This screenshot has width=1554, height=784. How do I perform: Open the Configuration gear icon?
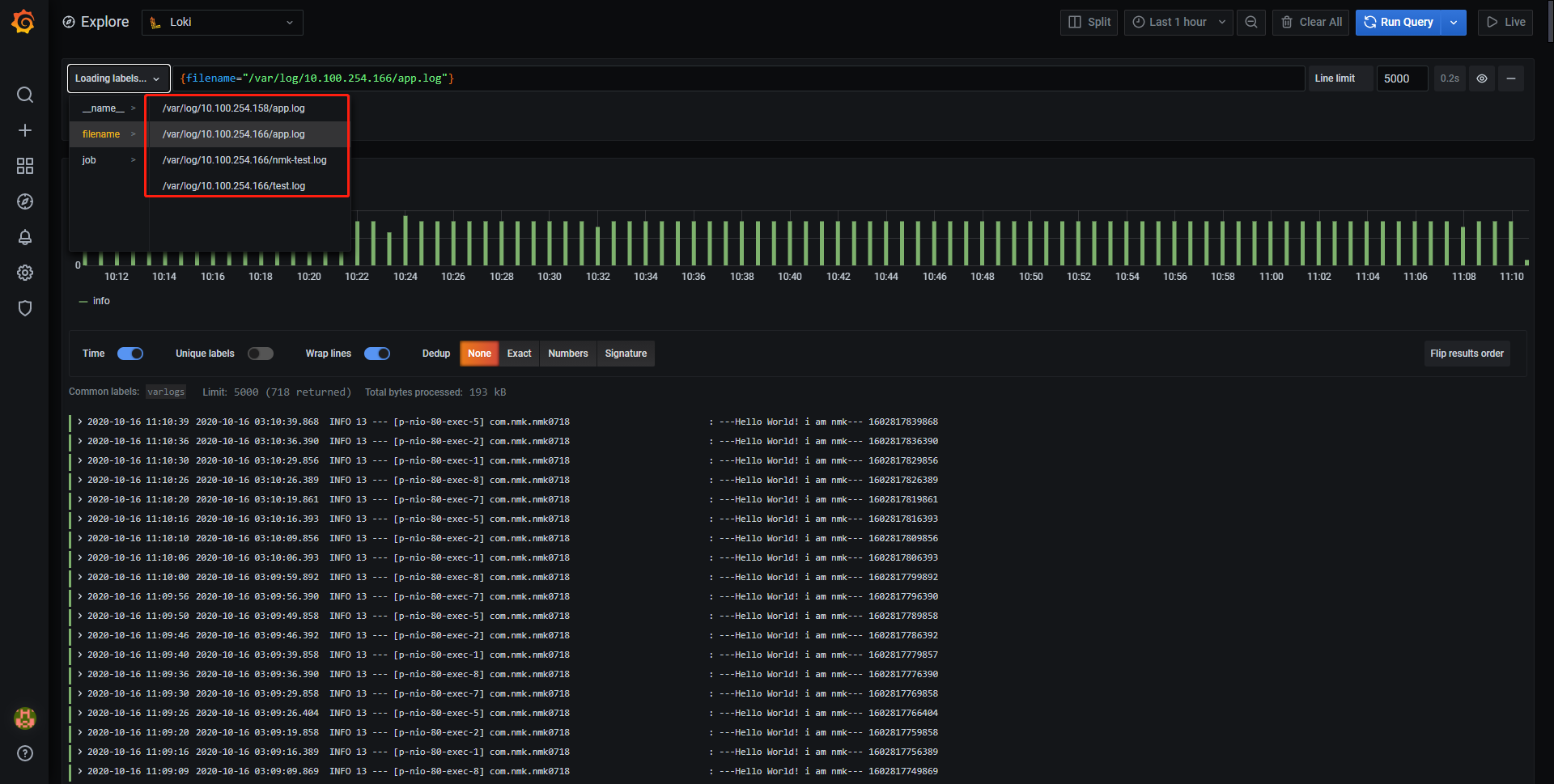(25, 273)
